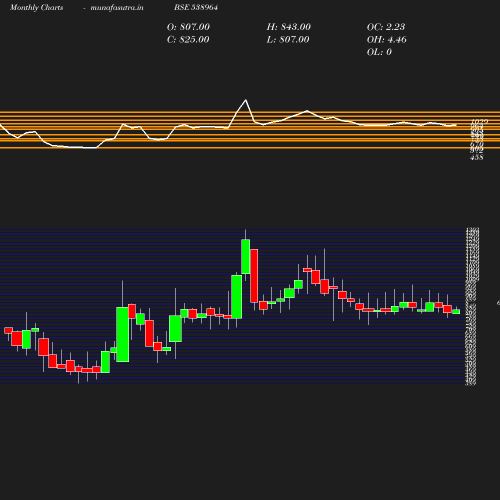Click the "Monthly Charts" title text

pyautogui.click(x=37, y=7)
